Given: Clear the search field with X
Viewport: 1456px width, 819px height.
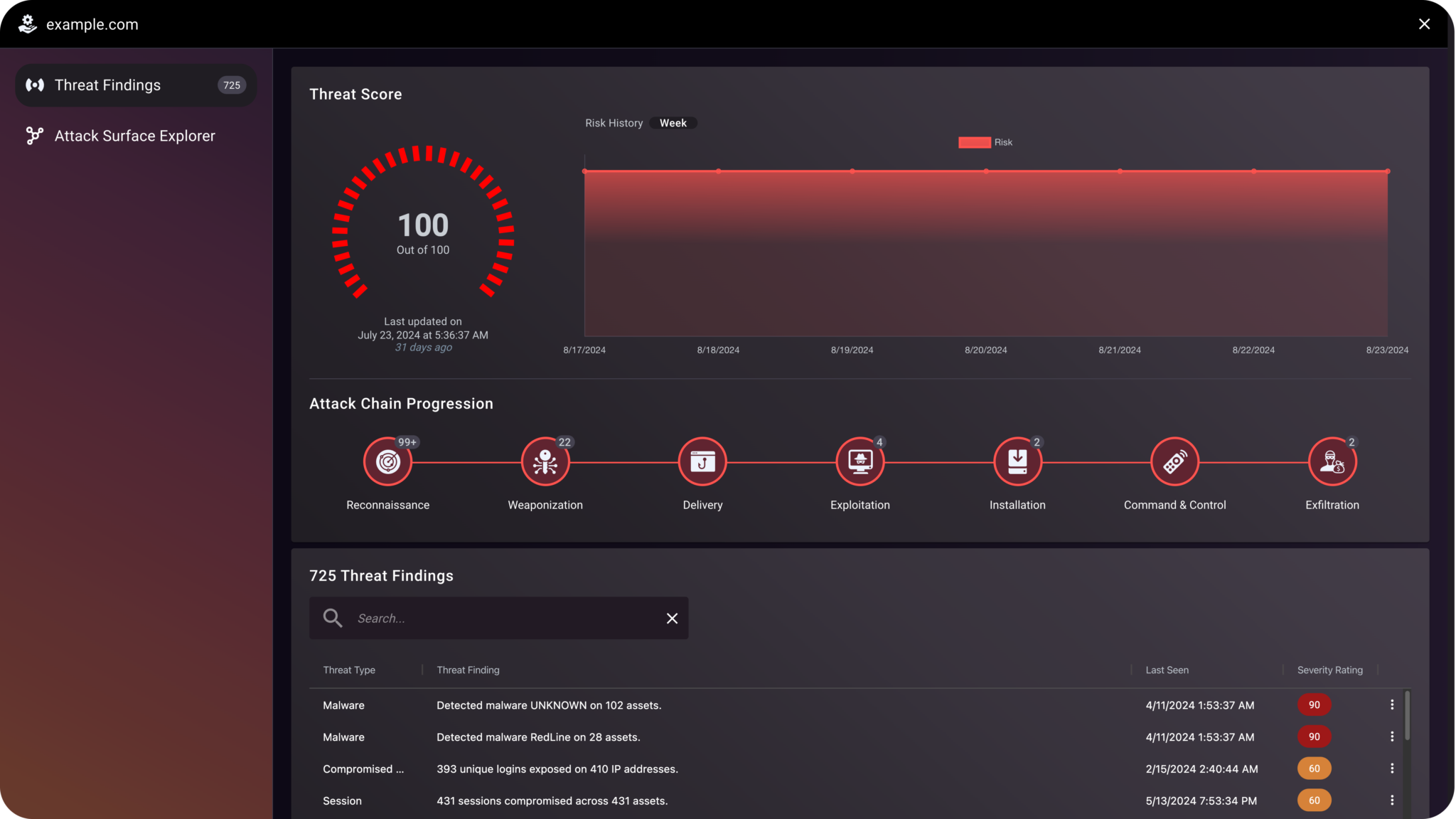Looking at the screenshot, I should (x=672, y=618).
